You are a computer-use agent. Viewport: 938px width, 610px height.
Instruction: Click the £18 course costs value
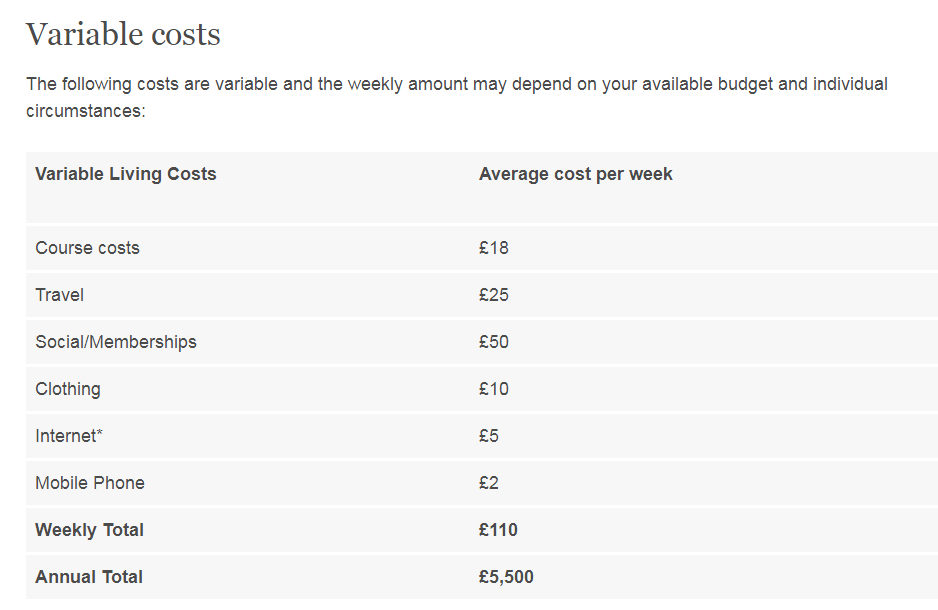click(x=494, y=248)
